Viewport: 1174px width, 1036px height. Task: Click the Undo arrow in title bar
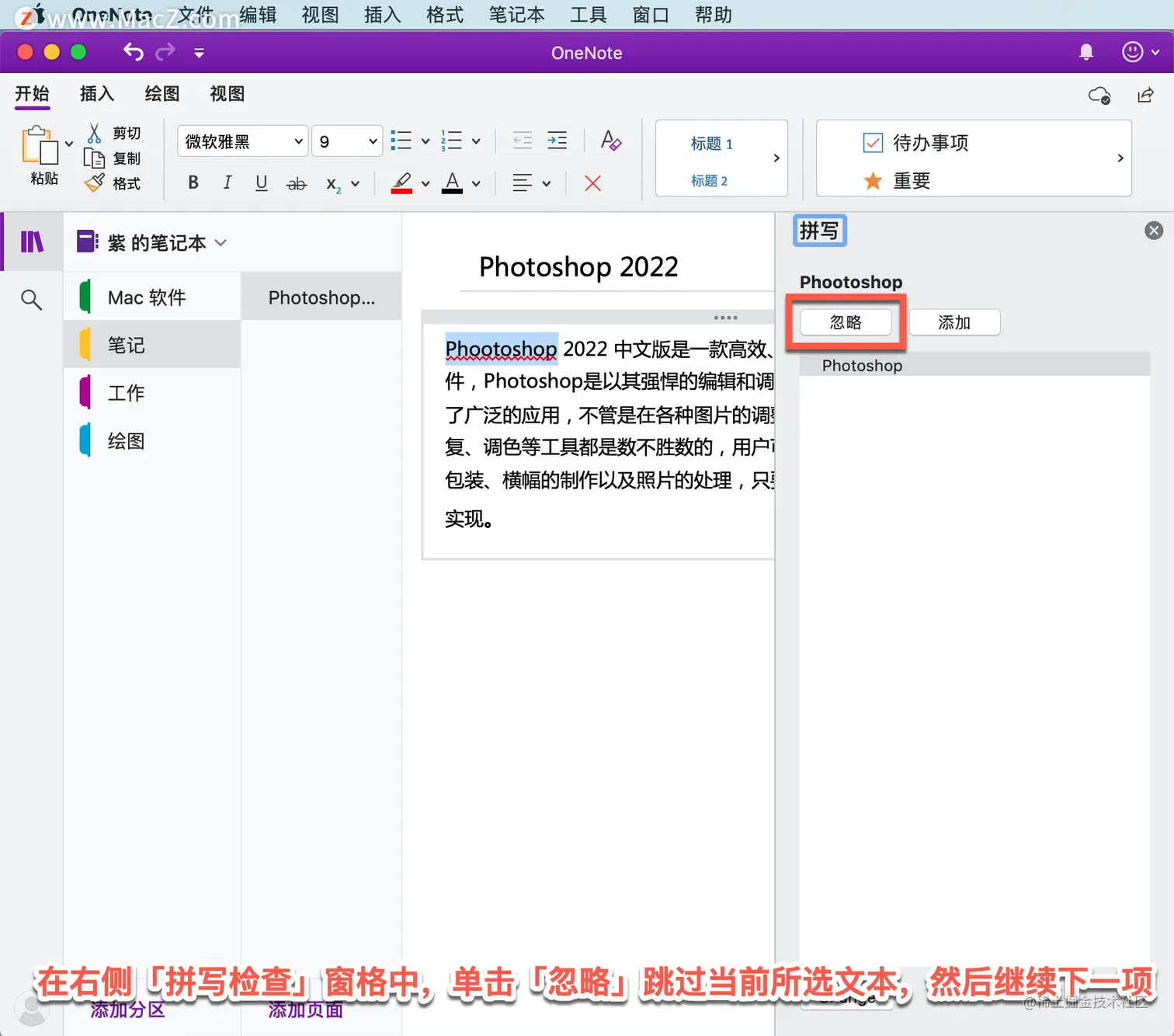click(x=134, y=52)
